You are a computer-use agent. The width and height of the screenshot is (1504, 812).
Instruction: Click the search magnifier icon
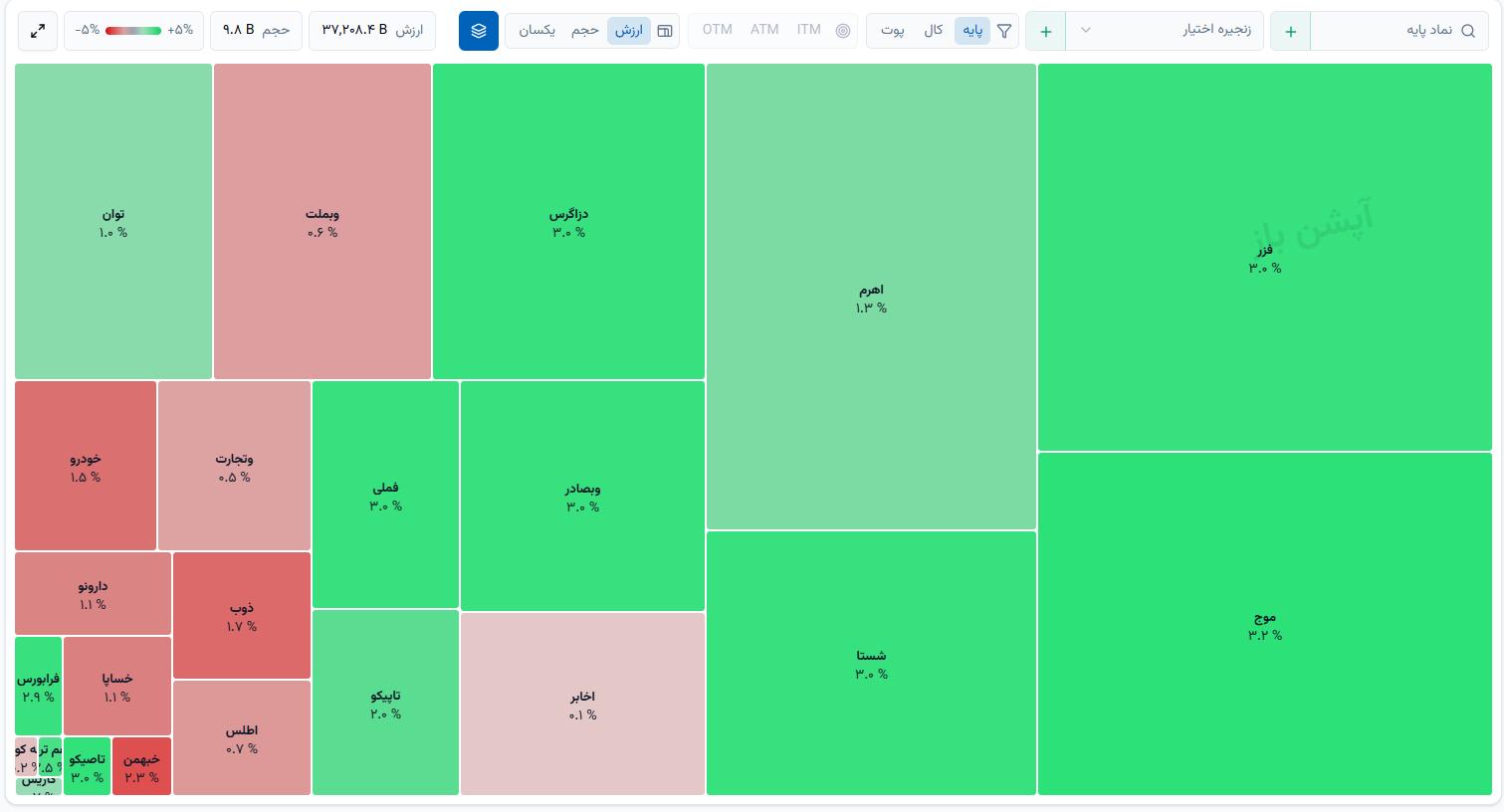pos(1468,31)
